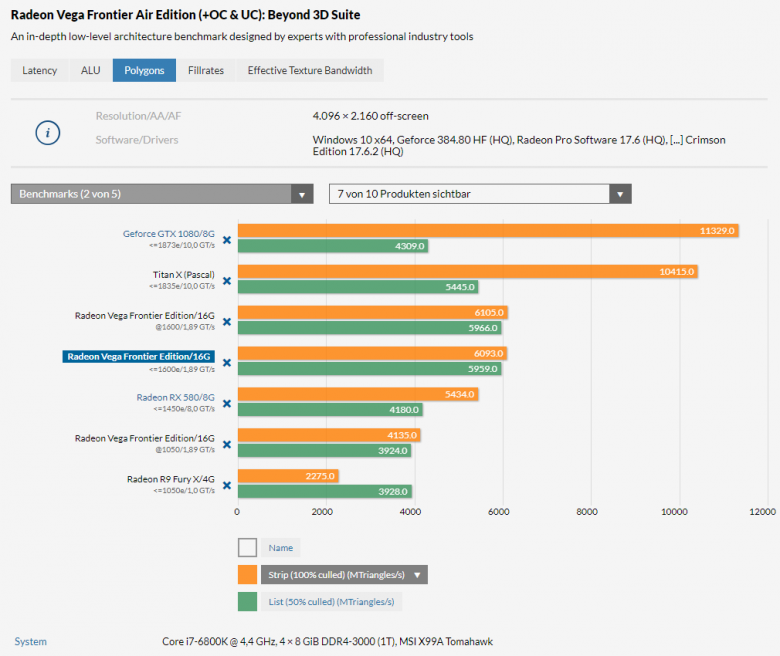Viewport: 780px width, 656px height.
Task: Click the highlighted Radeon Vega Frontier Edition/16G label
Action: [139, 357]
